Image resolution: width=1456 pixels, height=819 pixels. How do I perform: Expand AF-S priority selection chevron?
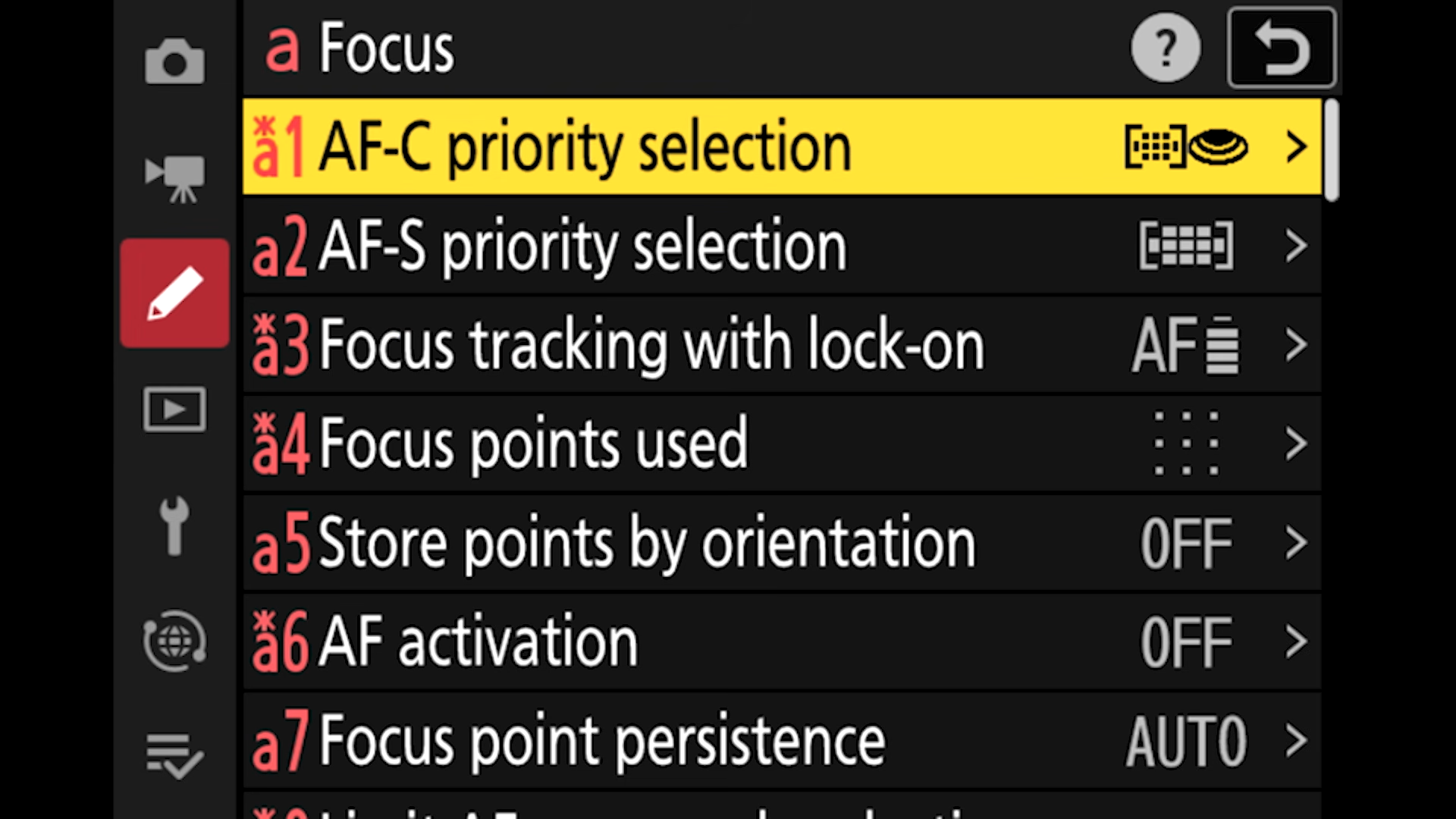[x=1297, y=246]
